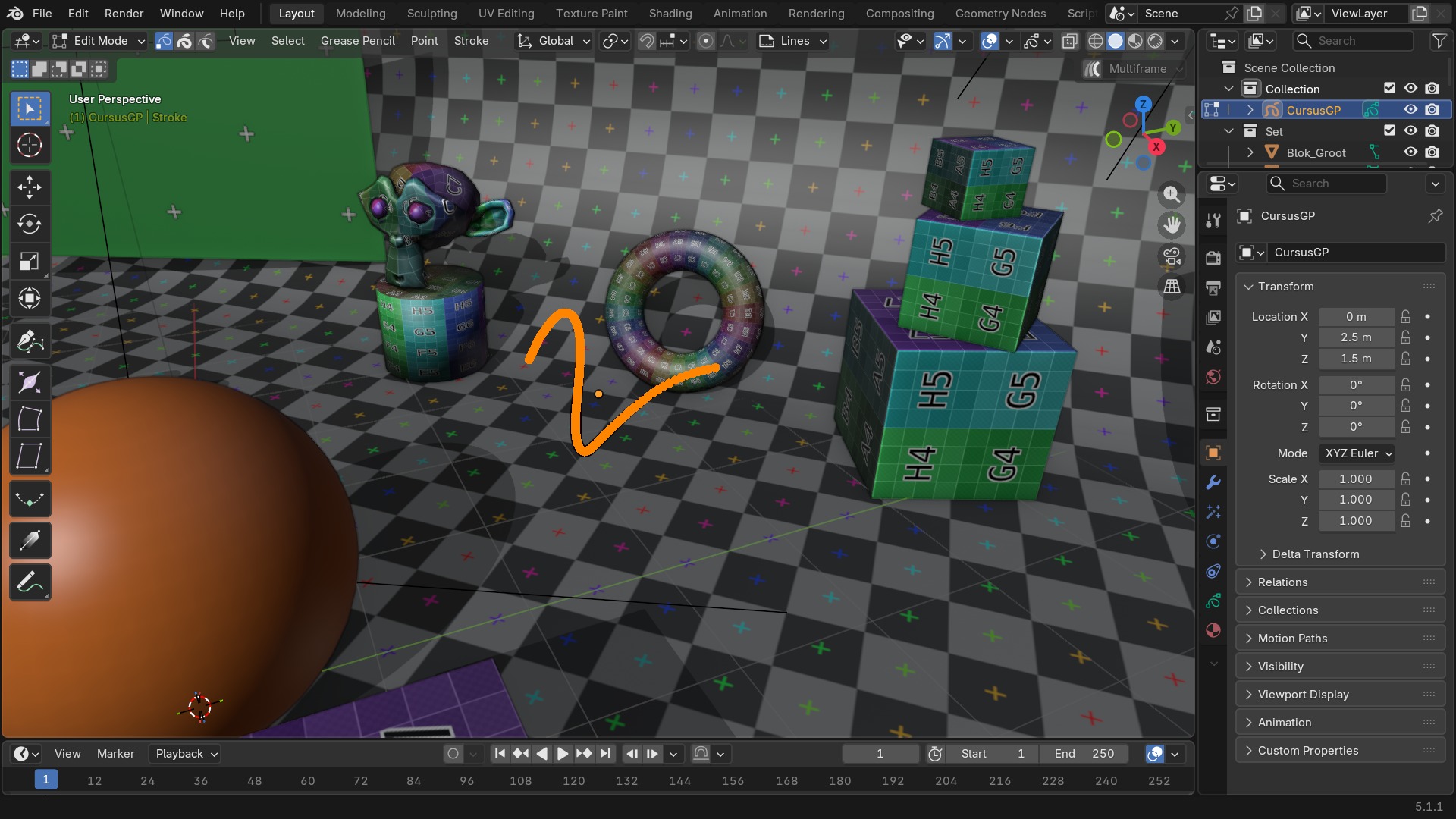Switch to Geometry Nodes workspace tab
Viewport: 1456px width, 819px height.
pyautogui.click(x=1000, y=14)
